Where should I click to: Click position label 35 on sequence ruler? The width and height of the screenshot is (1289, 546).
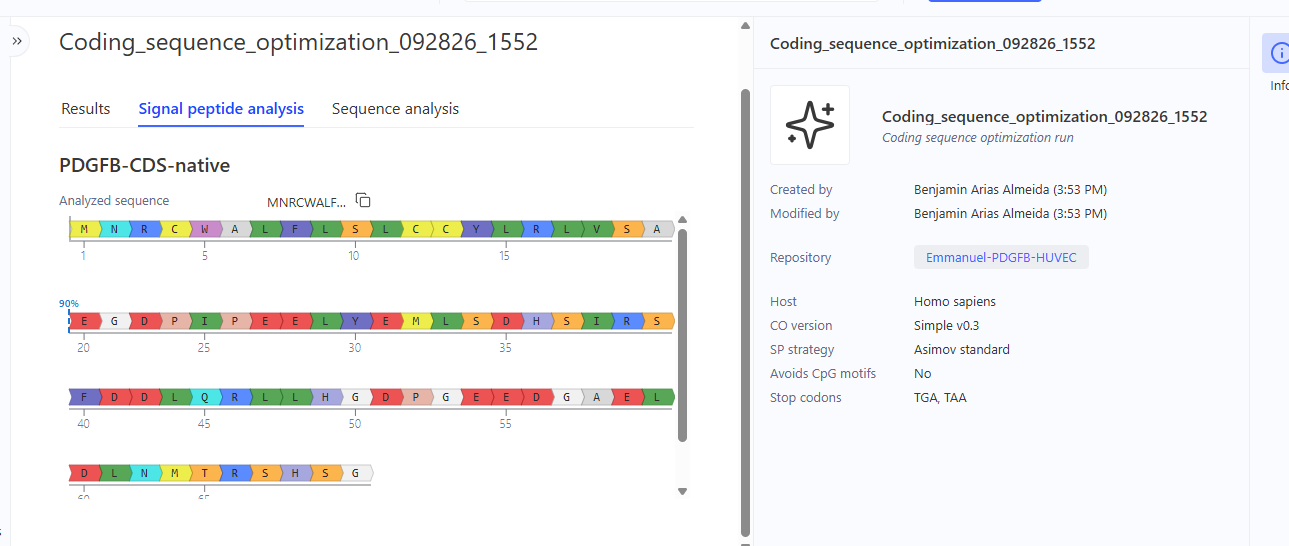(x=505, y=348)
